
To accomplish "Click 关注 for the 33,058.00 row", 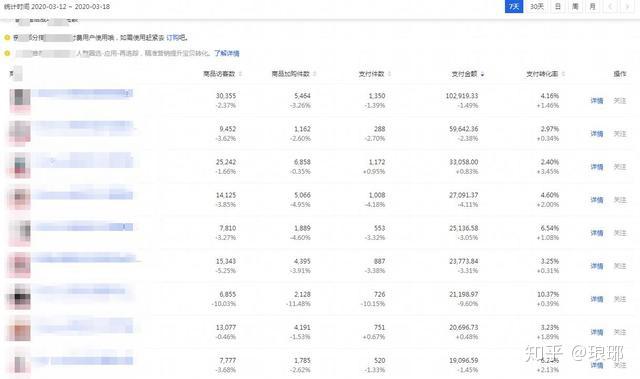I will tap(620, 166).
